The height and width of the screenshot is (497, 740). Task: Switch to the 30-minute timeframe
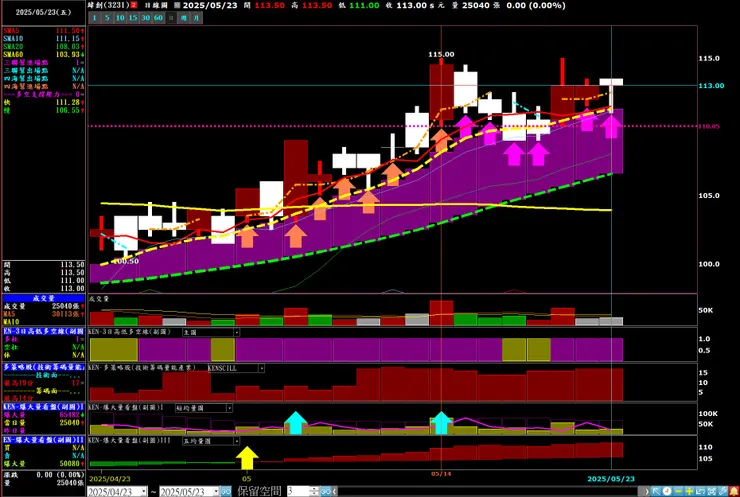pyautogui.click(x=145, y=18)
